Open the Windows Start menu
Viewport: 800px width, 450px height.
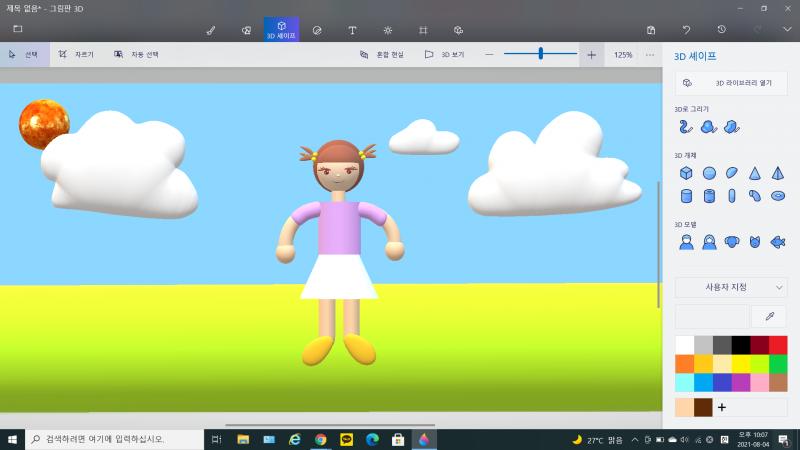pos(12,439)
